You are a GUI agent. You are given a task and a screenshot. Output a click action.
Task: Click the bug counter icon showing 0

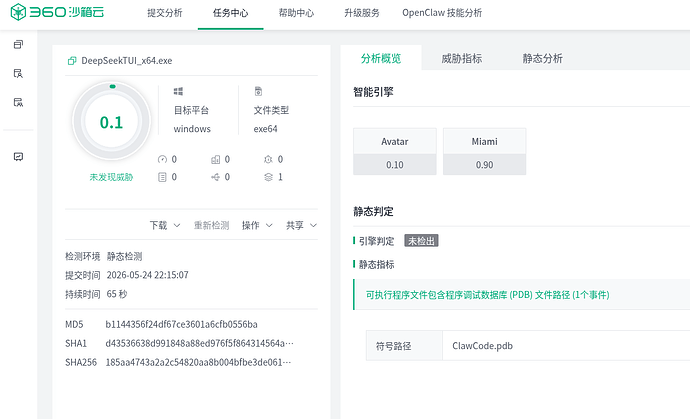[x=268, y=159]
